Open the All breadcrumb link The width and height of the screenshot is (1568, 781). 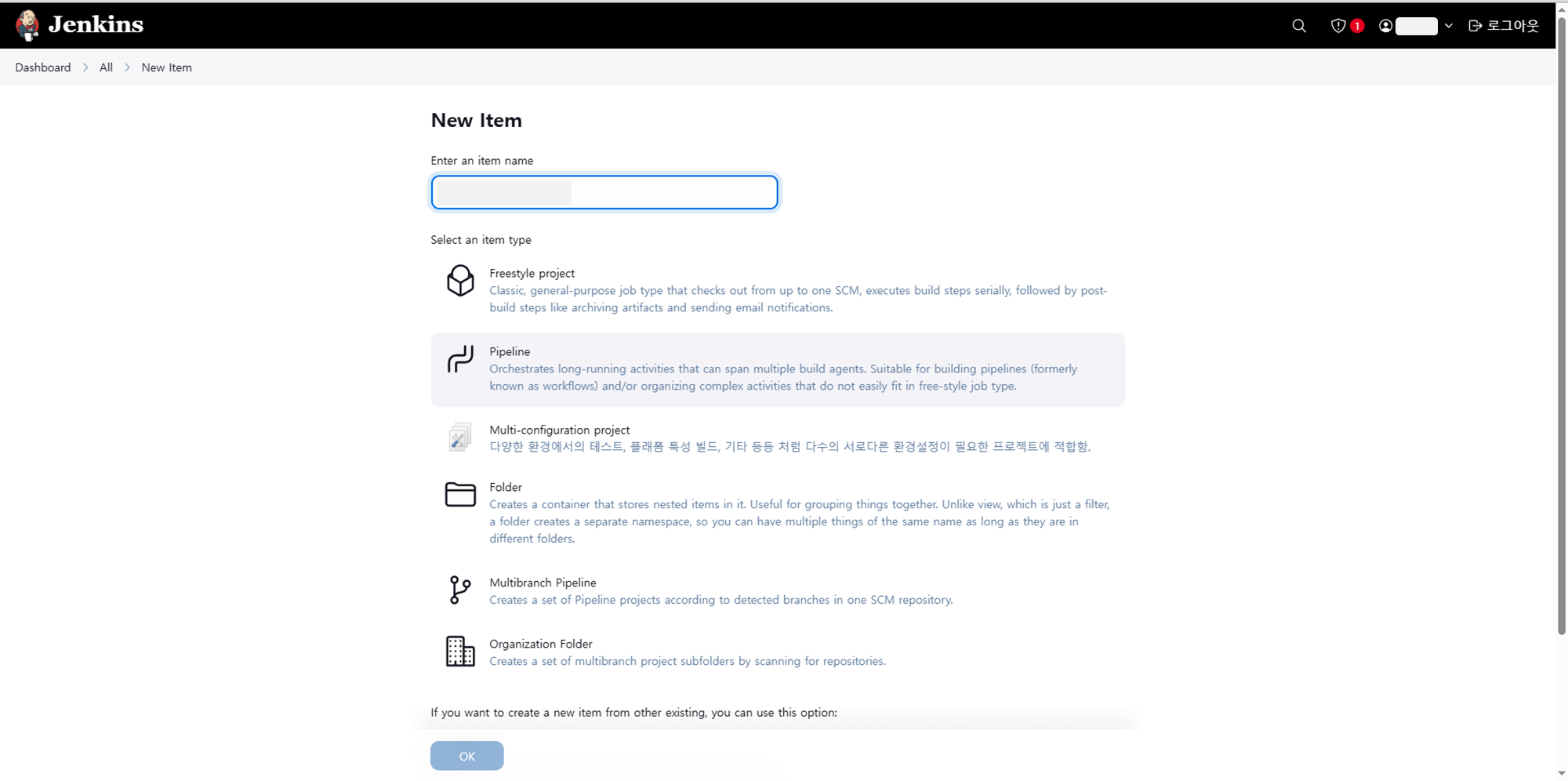point(106,67)
